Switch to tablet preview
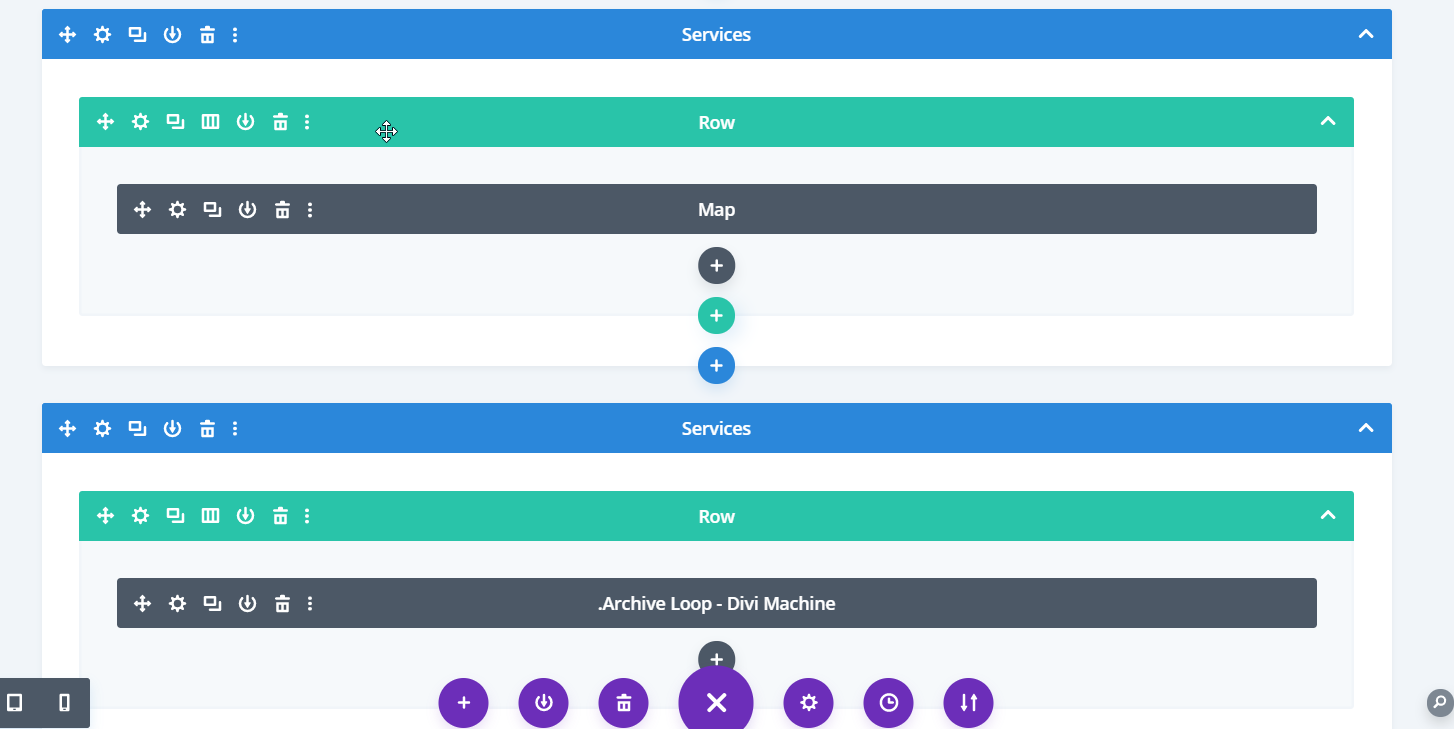 pos(15,703)
